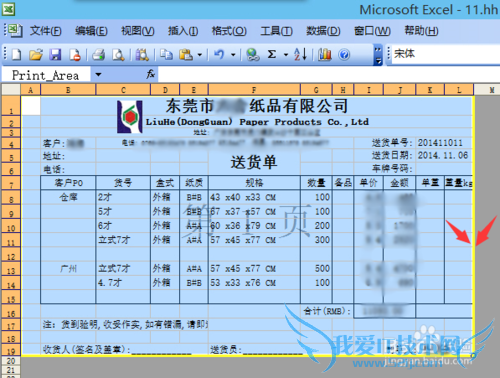This screenshot has width=500, height=378.
Task: Open the 帮助(H) menu
Action: (x=421, y=31)
